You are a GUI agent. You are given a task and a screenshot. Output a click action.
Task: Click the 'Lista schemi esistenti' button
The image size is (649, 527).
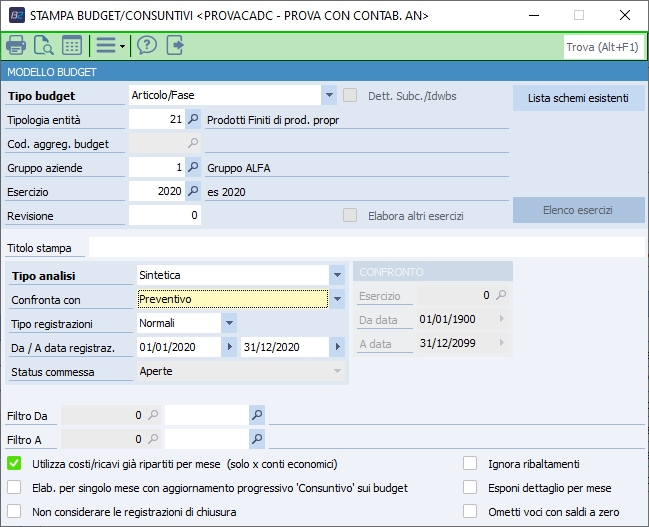(578, 98)
